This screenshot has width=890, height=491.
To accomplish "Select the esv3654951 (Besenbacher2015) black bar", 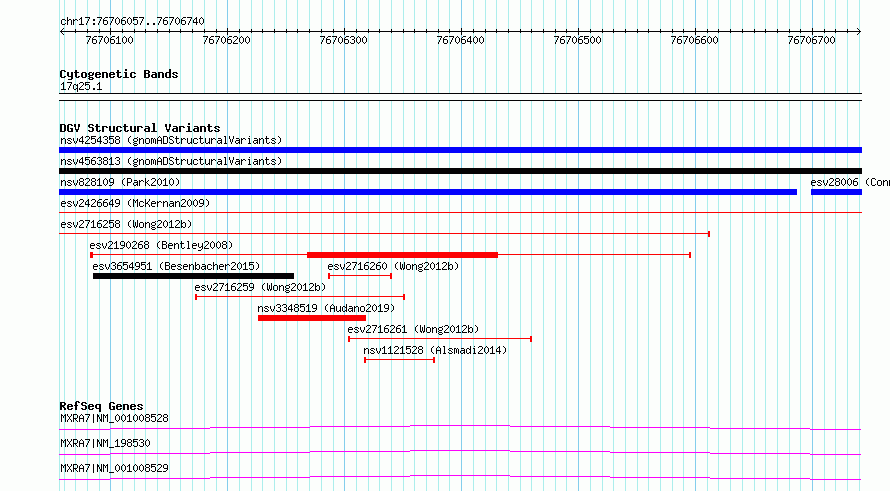I will point(194,276).
